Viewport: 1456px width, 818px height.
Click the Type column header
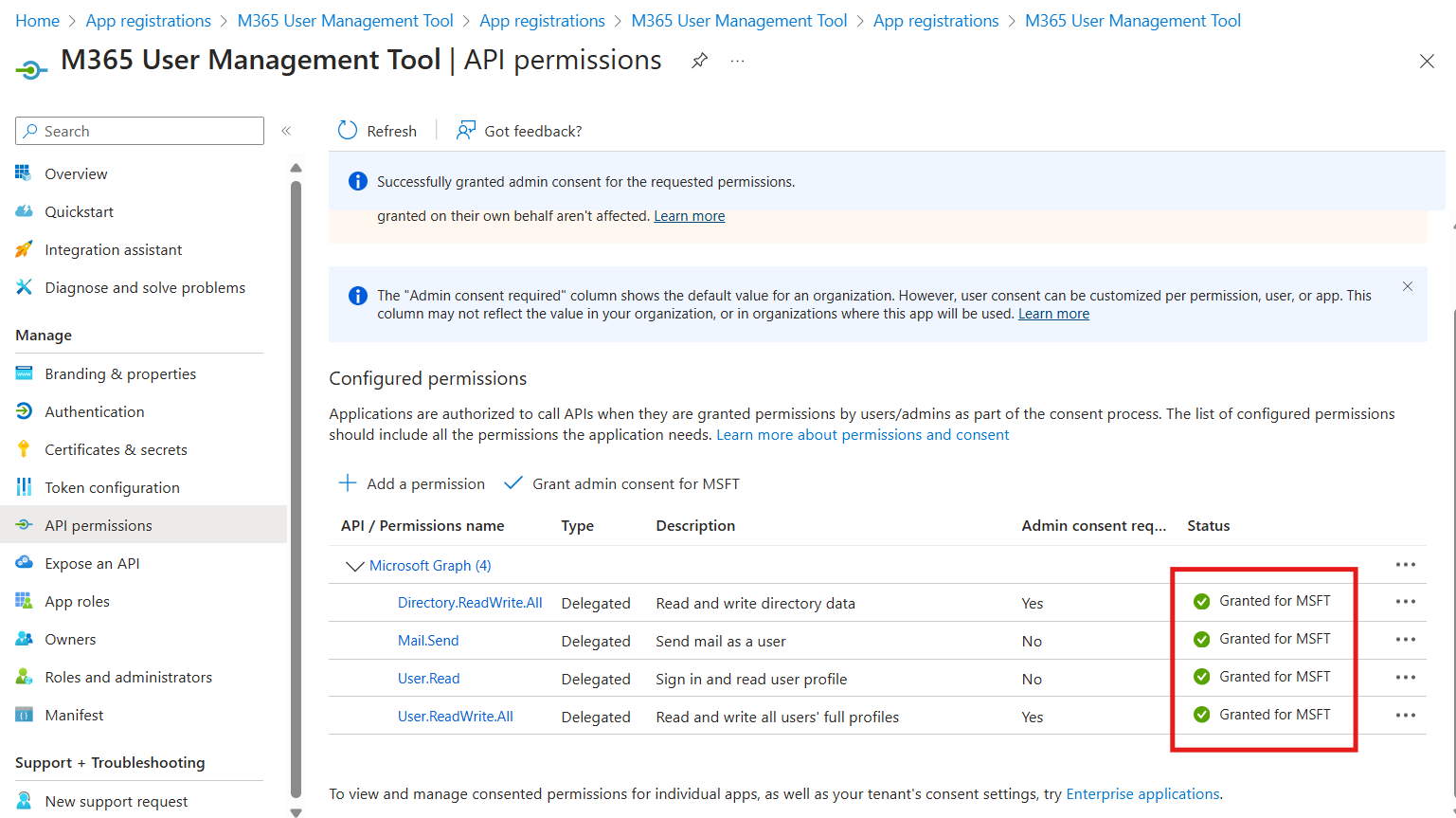click(578, 525)
